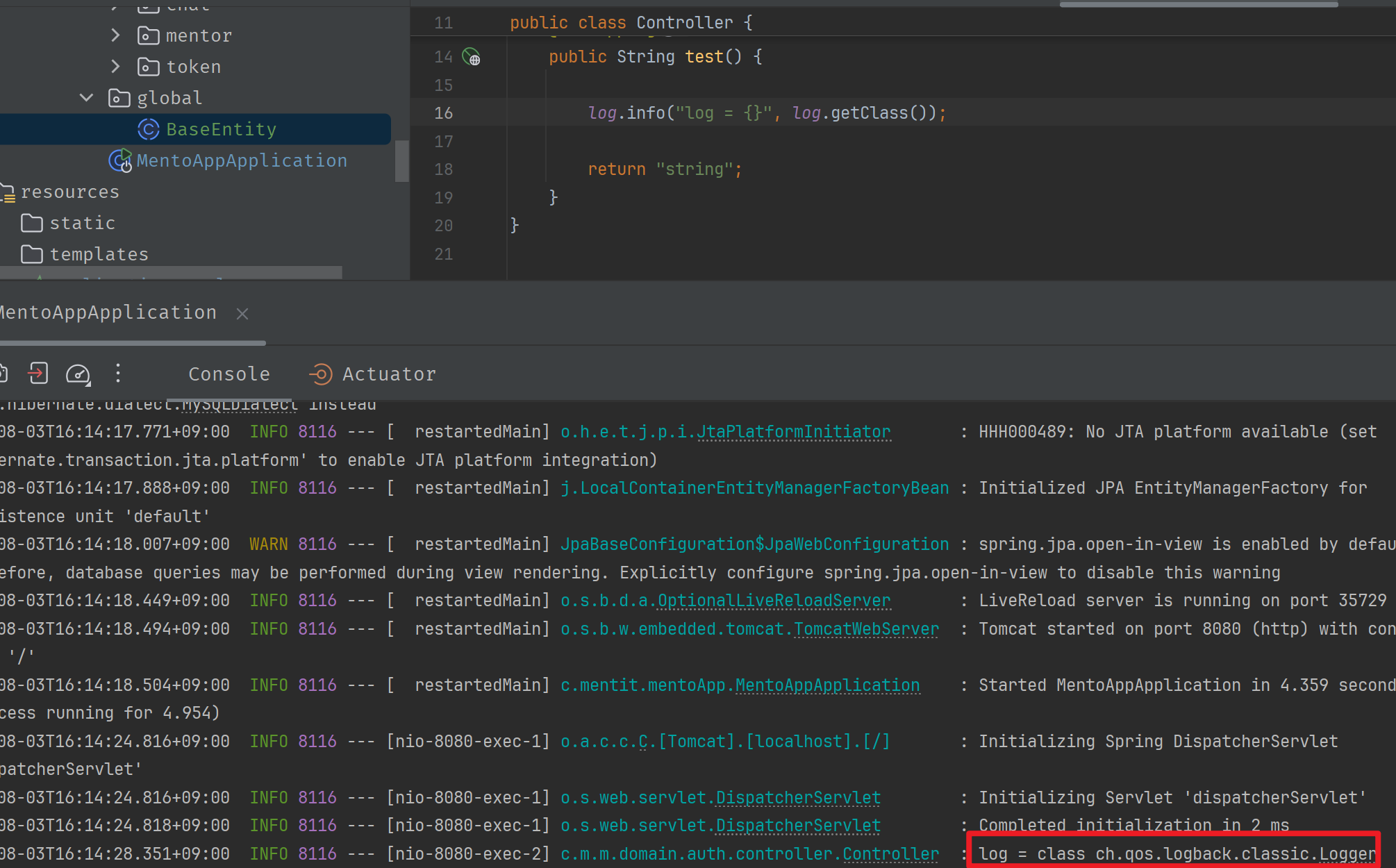Collapse the global package folder
The image size is (1396, 868).
(87, 98)
